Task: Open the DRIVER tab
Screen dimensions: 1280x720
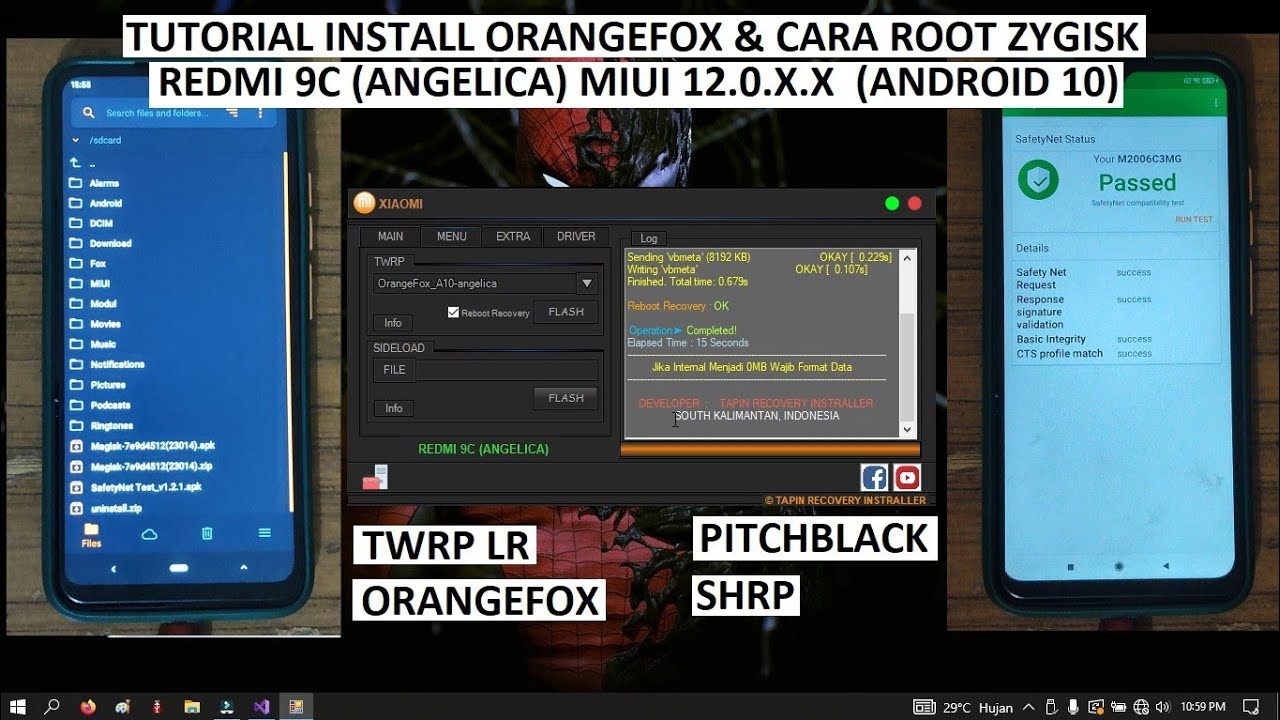Action: [x=576, y=237]
